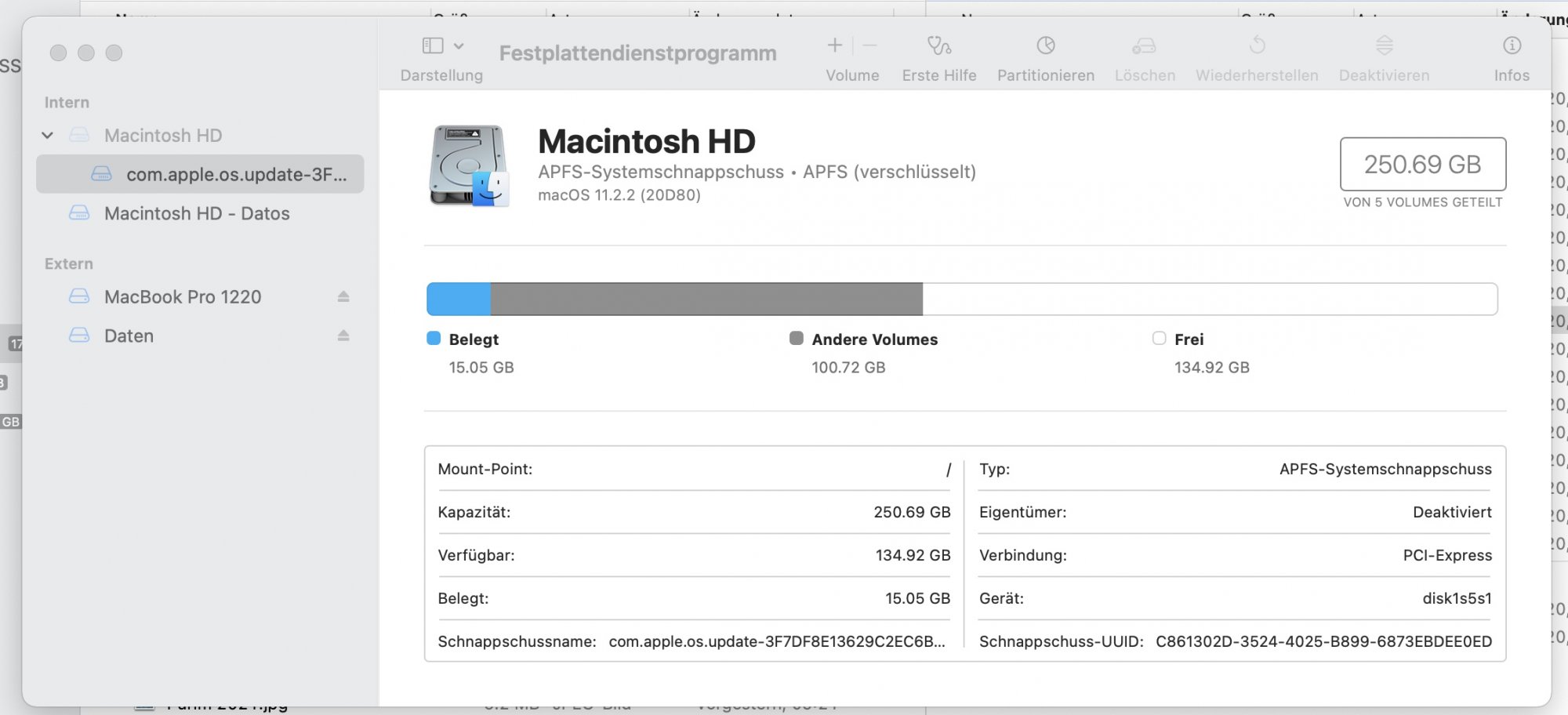Click the Deaktiviert owner value
The height and width of the screenshot is (715, 1568).
click(x=1452, y=512)
